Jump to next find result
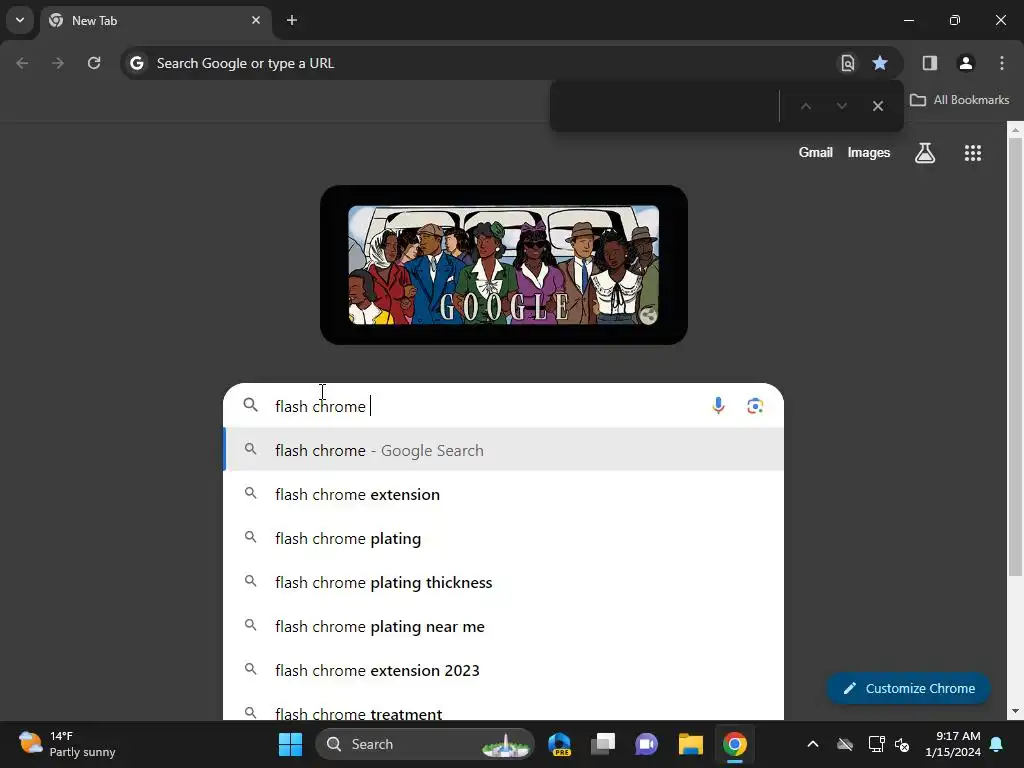 click(842, 106)
